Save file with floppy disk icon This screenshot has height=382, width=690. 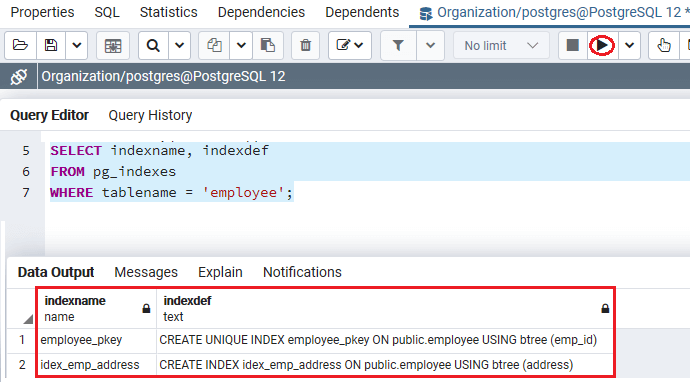click(51, 45)
